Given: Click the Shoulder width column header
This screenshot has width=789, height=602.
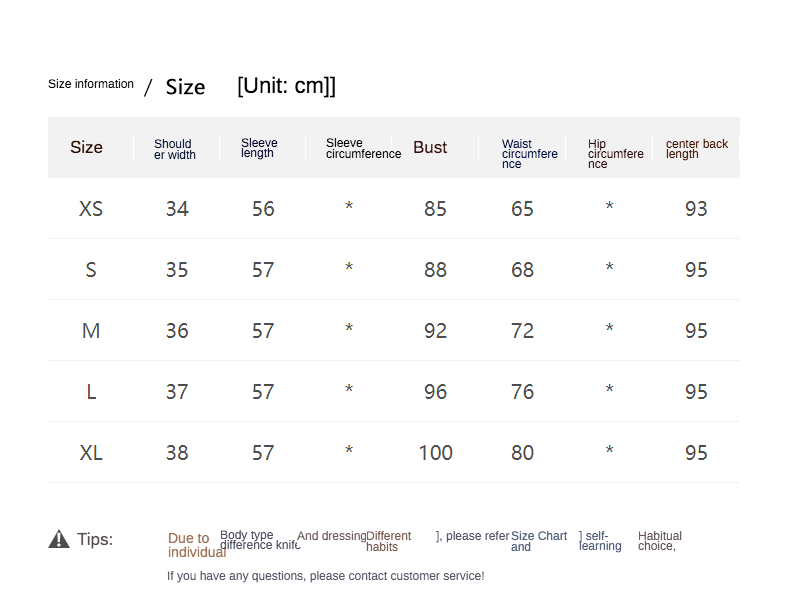Looking at the screenshot, I should (174, 149).
